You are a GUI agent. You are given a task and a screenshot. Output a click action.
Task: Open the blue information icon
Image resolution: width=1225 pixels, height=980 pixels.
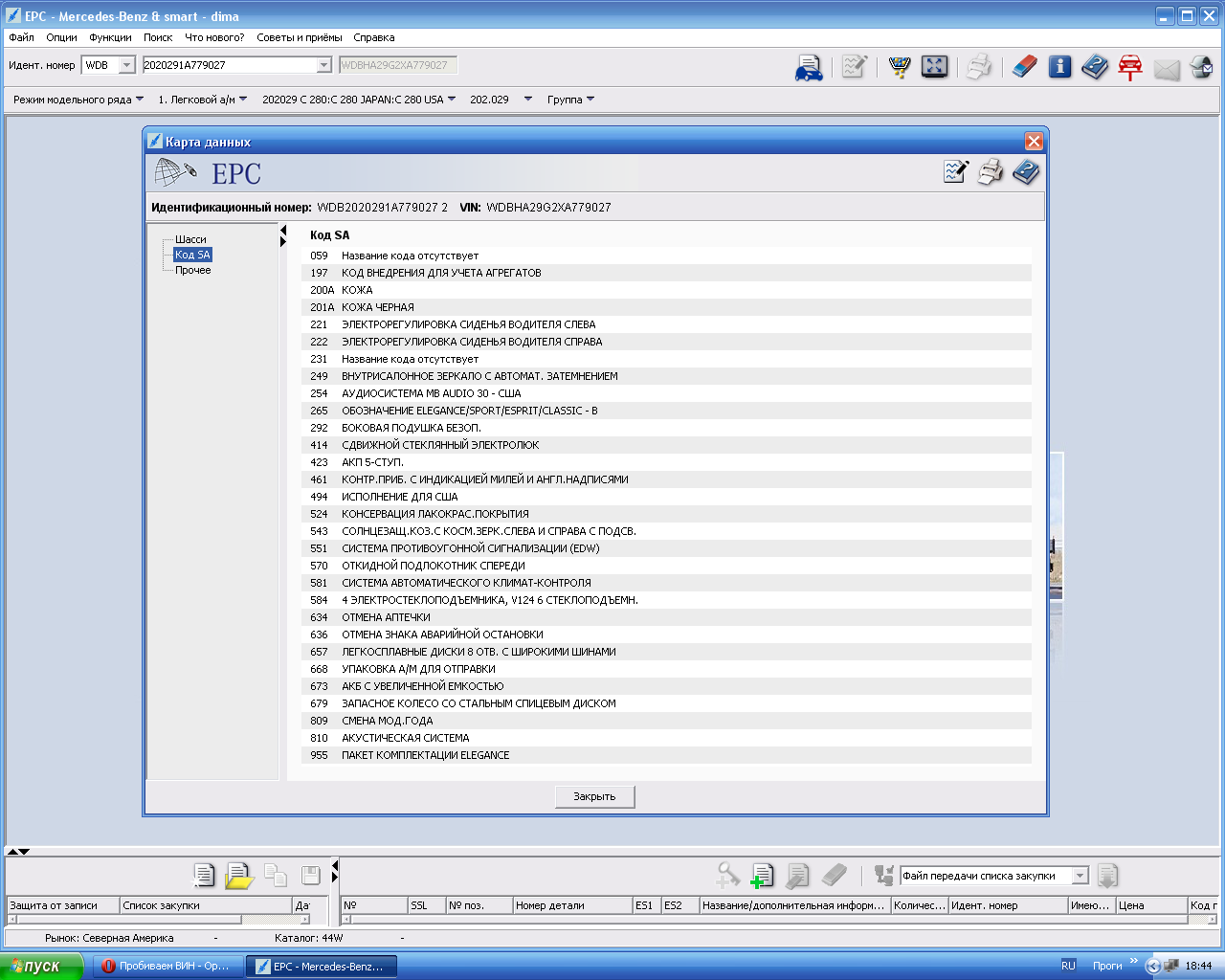1059,66
